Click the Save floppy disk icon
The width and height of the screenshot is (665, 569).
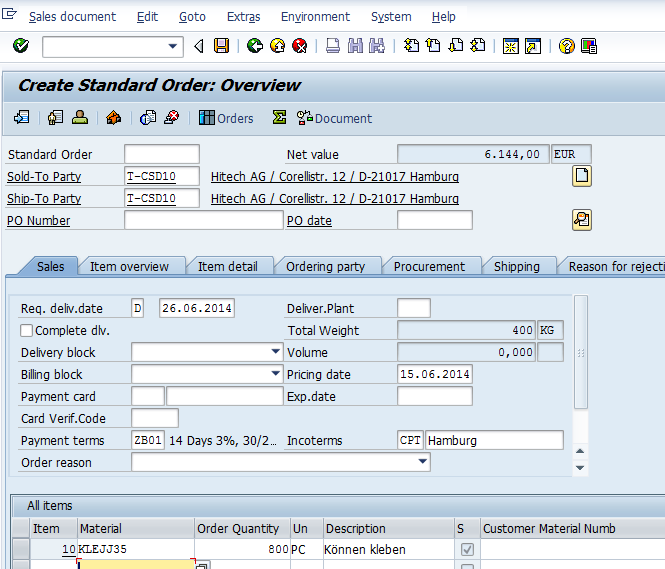click(x=221, y=45)
